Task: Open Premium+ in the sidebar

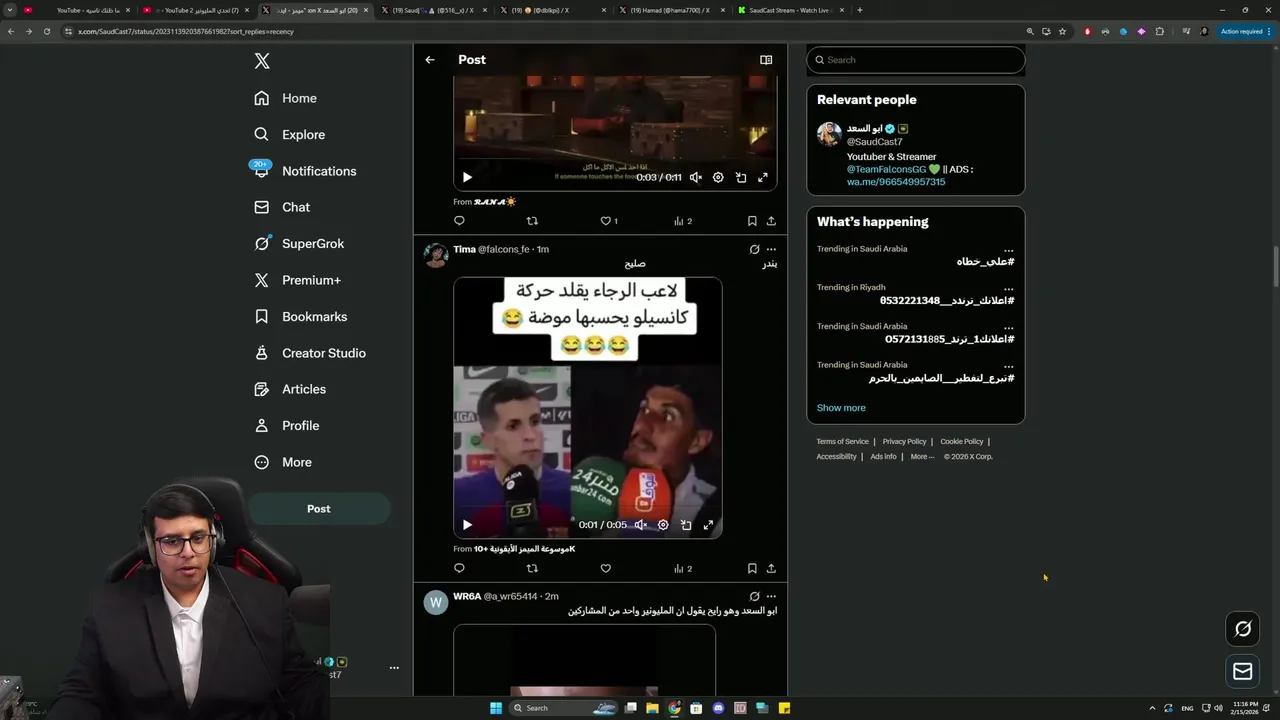Action: point(297,280)
